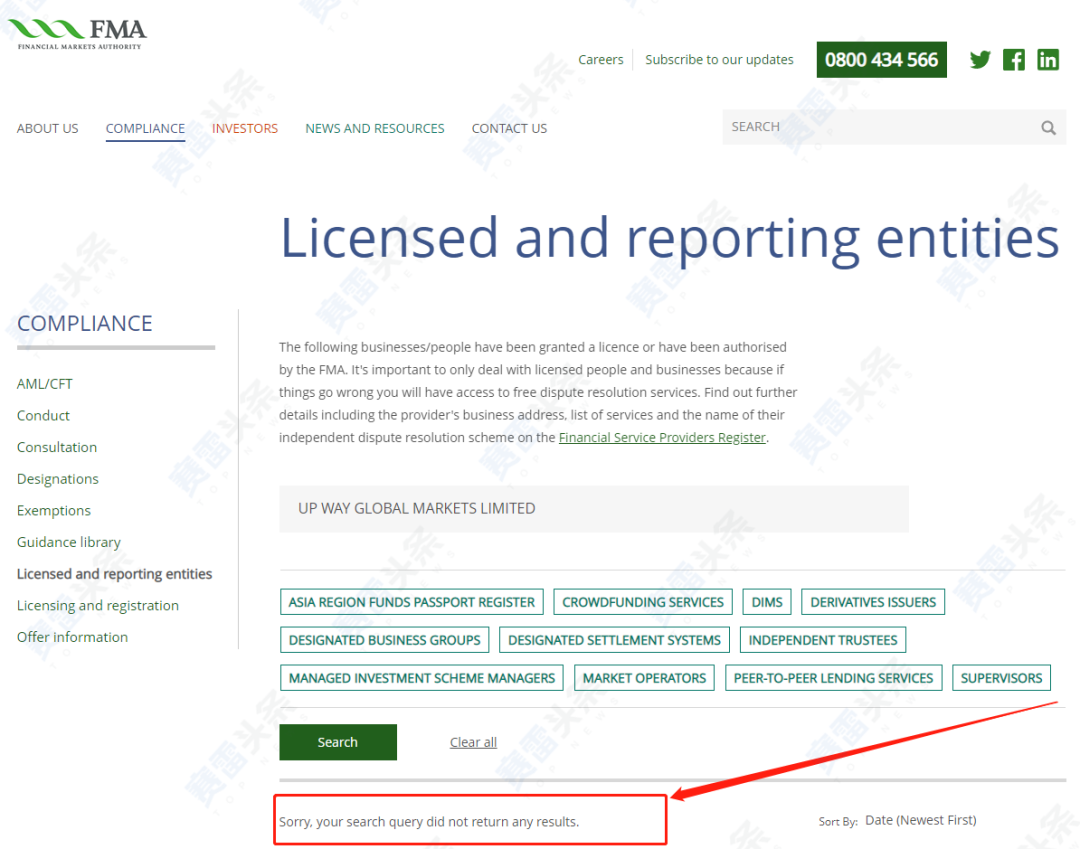The height and width of the screenshot is (849, 1080).
Task: Click the magnifying glass search icon
Action: 1048,127
